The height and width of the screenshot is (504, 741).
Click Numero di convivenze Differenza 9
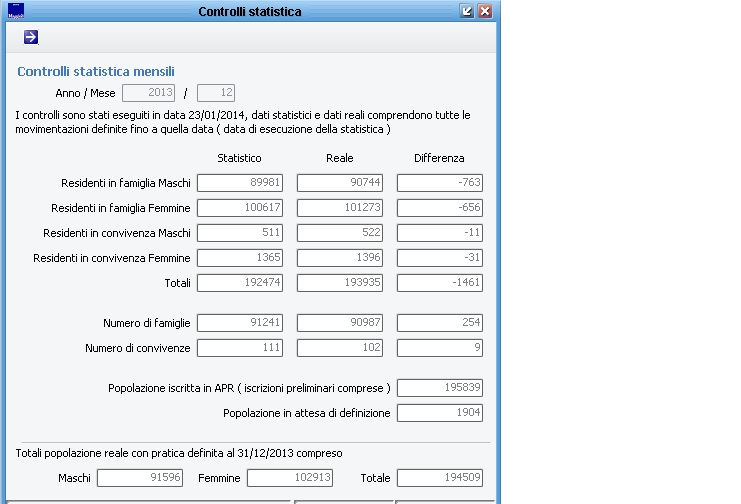coord(440,348)
